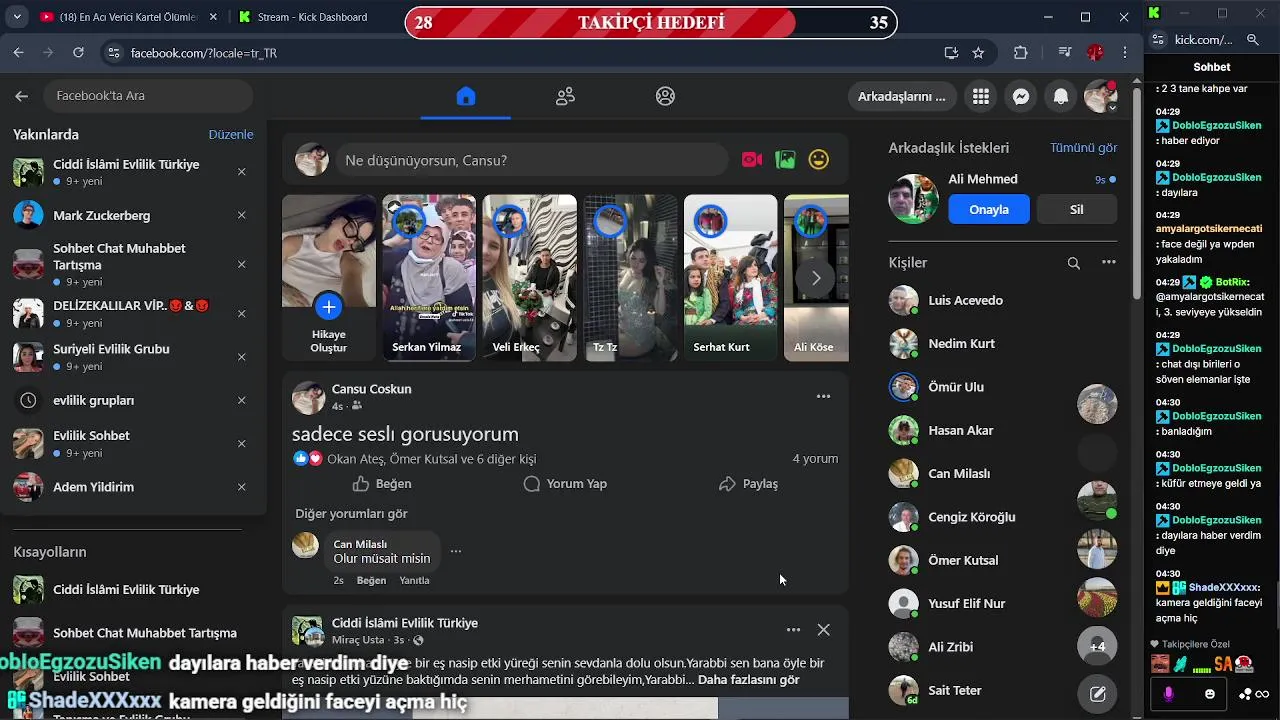Add feeling emoji from composer icon

(x=819, y=160)
